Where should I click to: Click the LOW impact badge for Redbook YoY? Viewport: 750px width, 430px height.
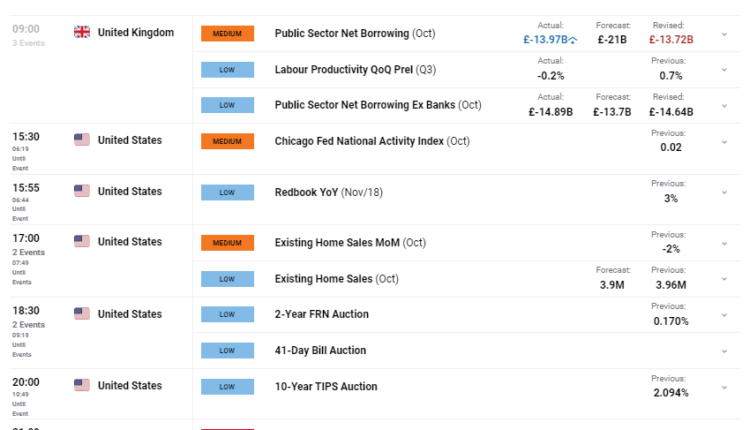pyautogui.click(x=228, y=191)
